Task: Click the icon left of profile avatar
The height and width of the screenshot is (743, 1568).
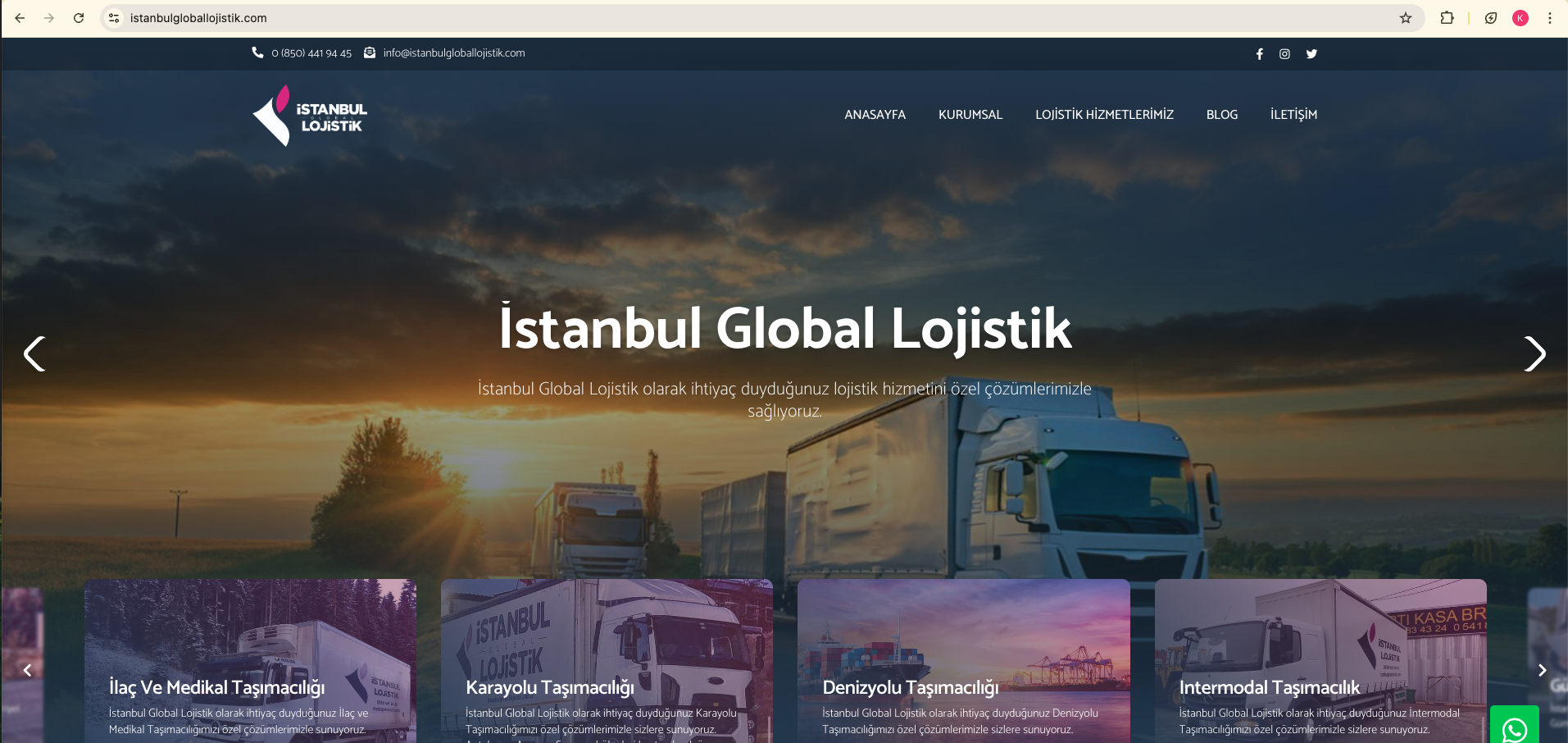Action: click(x=1491, y=18)
